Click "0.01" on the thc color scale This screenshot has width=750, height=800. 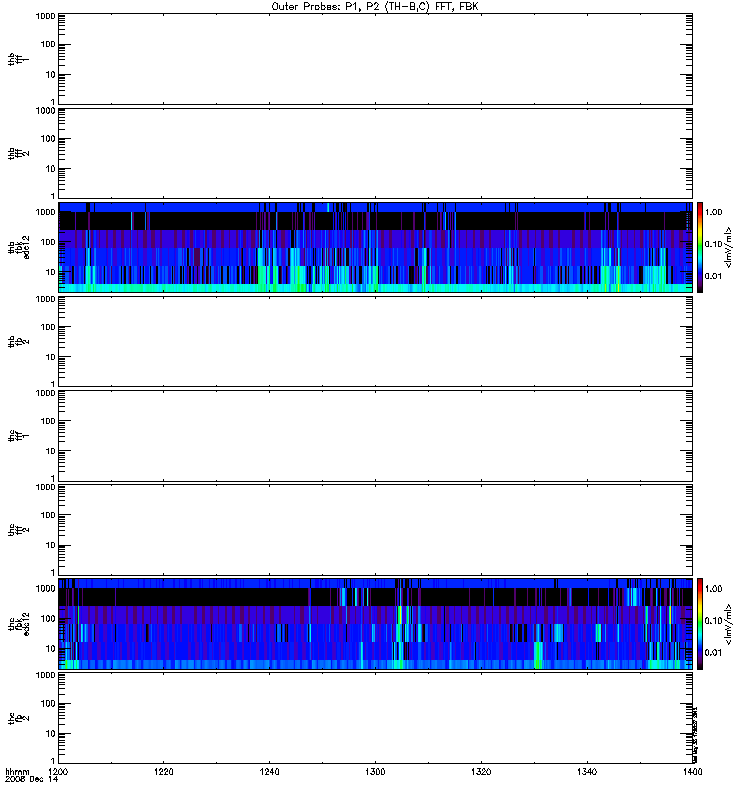tap(713, 652)
